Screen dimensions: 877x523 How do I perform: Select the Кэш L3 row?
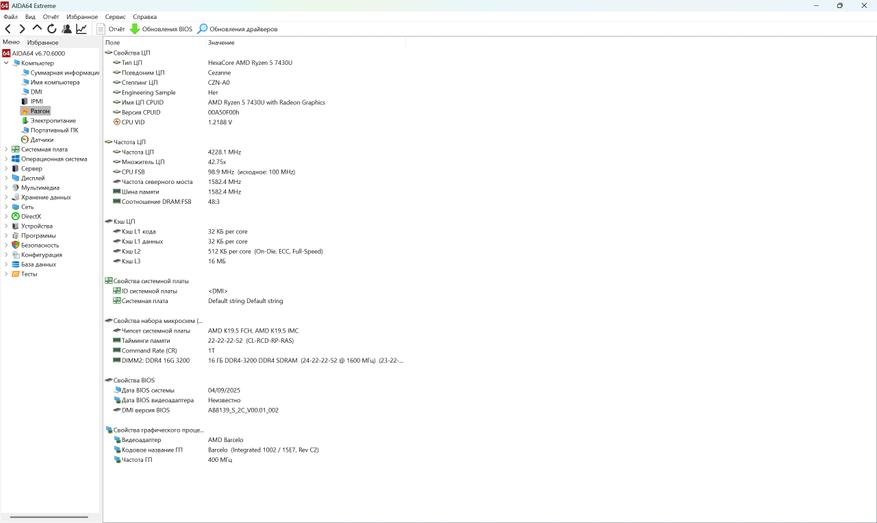[x=254, y=261]
